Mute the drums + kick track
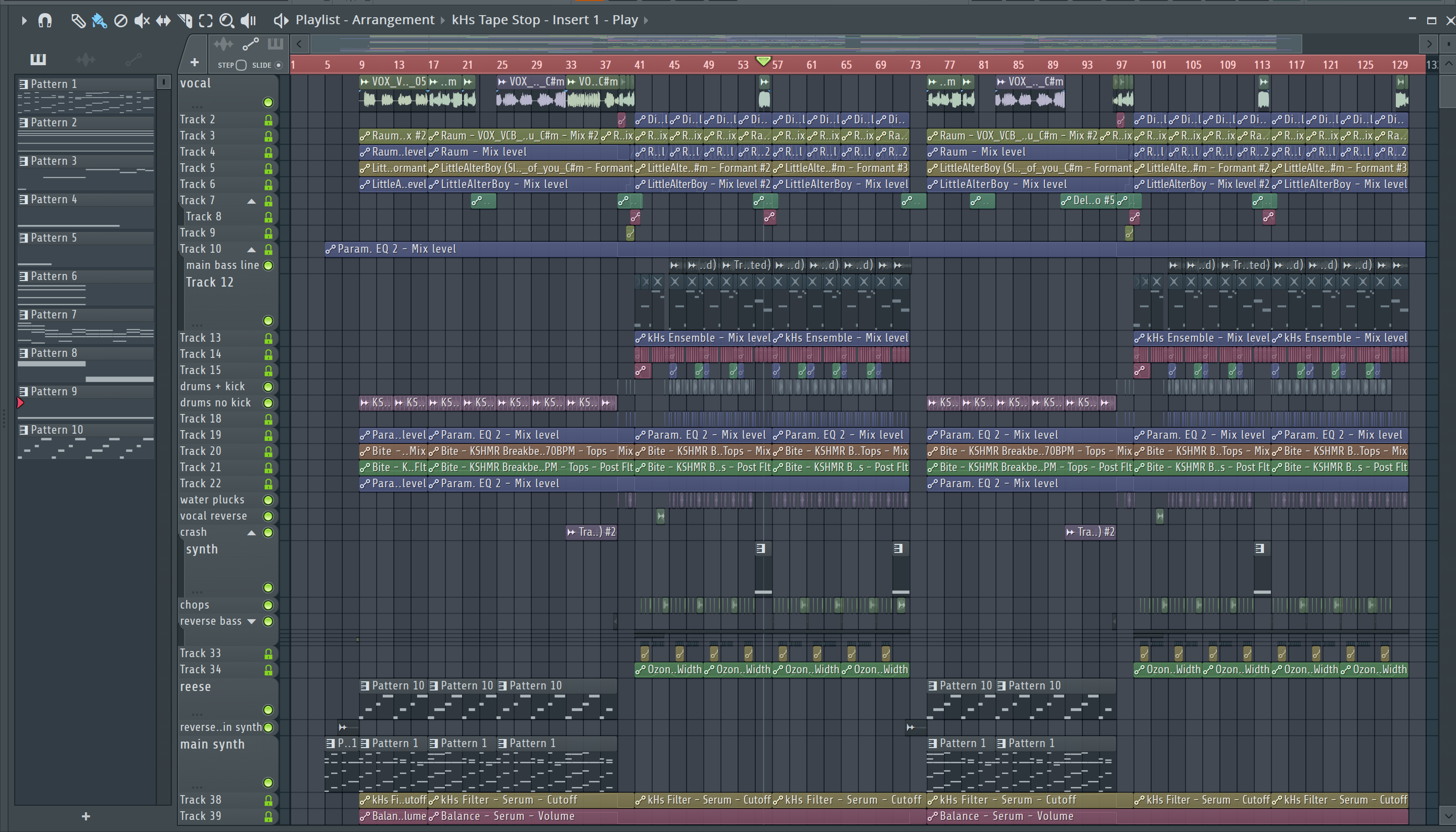Viewport: 1456px width, 832px height. pyautogui.click(x=267, y=386)
